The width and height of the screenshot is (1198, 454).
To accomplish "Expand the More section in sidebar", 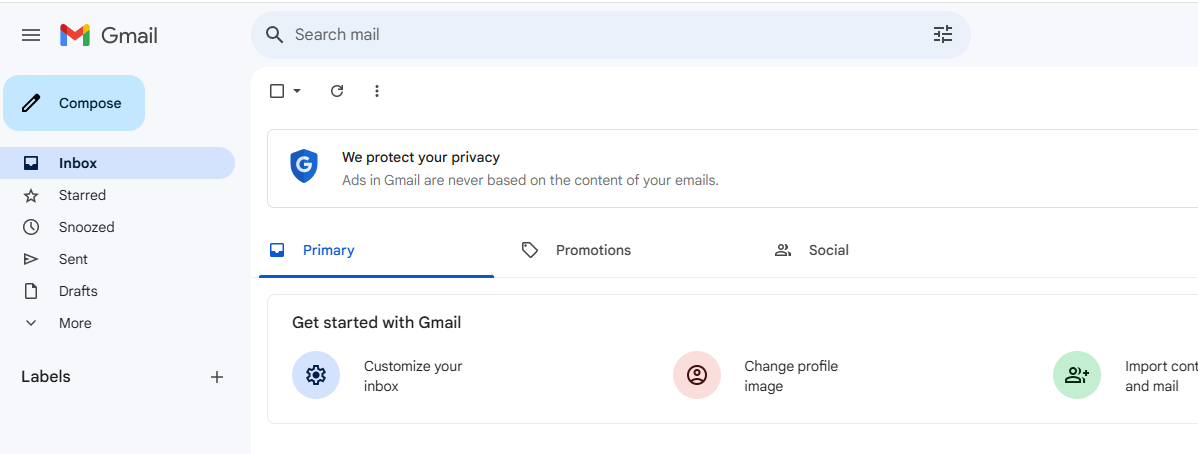I will coord(74,323).
